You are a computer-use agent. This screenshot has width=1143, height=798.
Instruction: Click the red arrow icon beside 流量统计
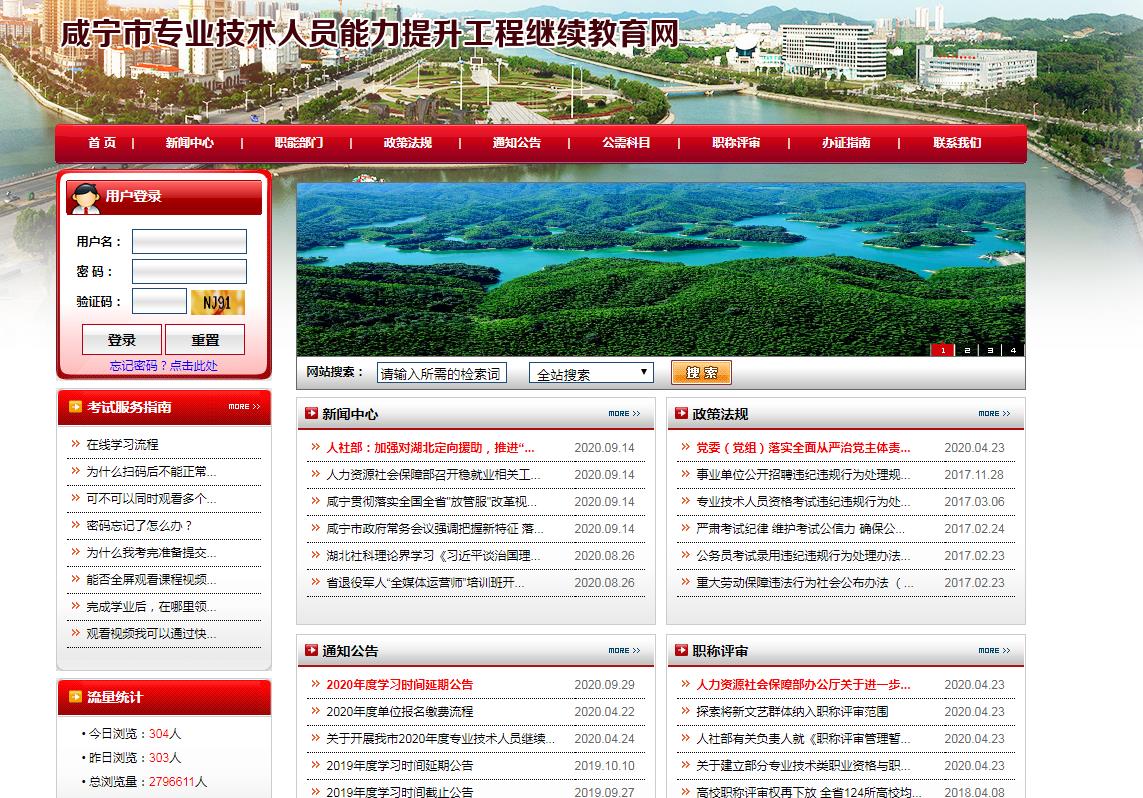point(75,697)
